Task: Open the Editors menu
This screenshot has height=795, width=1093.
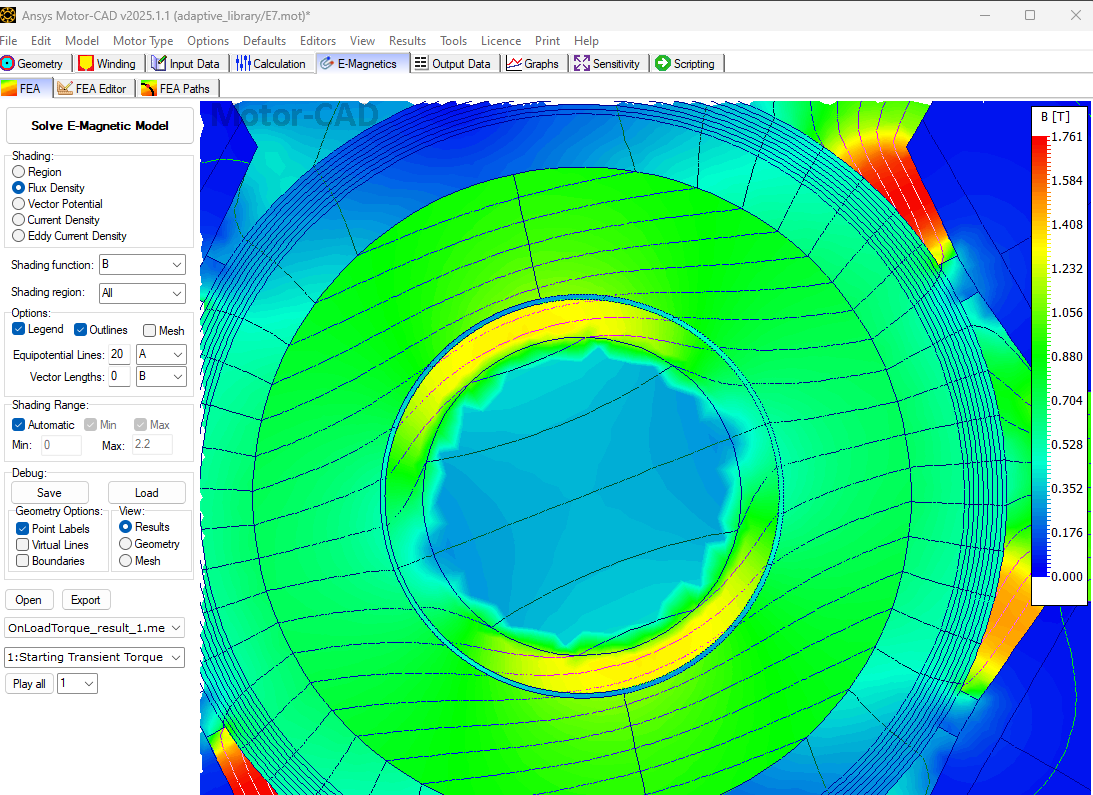Action: tap(318, 41)
